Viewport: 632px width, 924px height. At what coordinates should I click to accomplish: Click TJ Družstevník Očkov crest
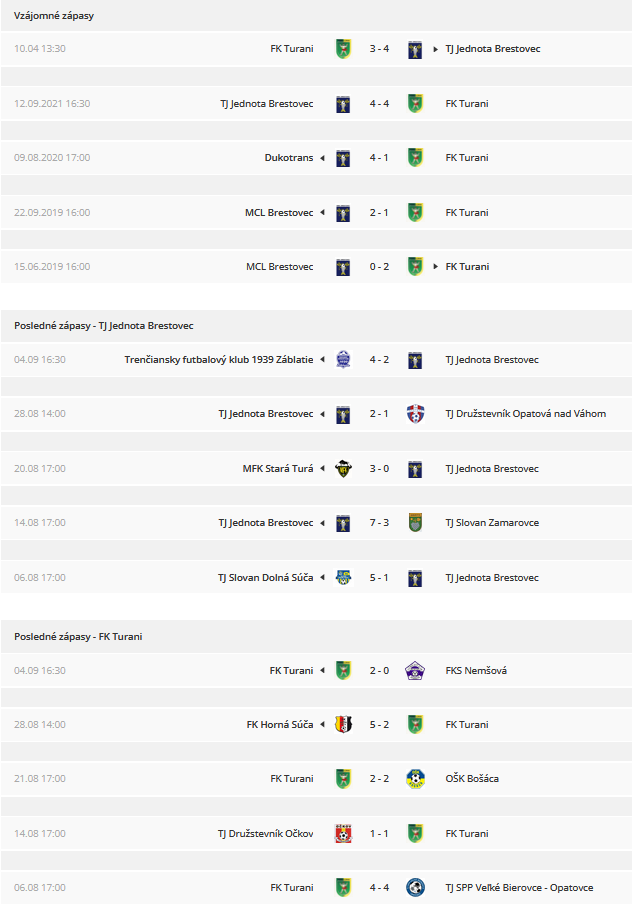point(343,834)
